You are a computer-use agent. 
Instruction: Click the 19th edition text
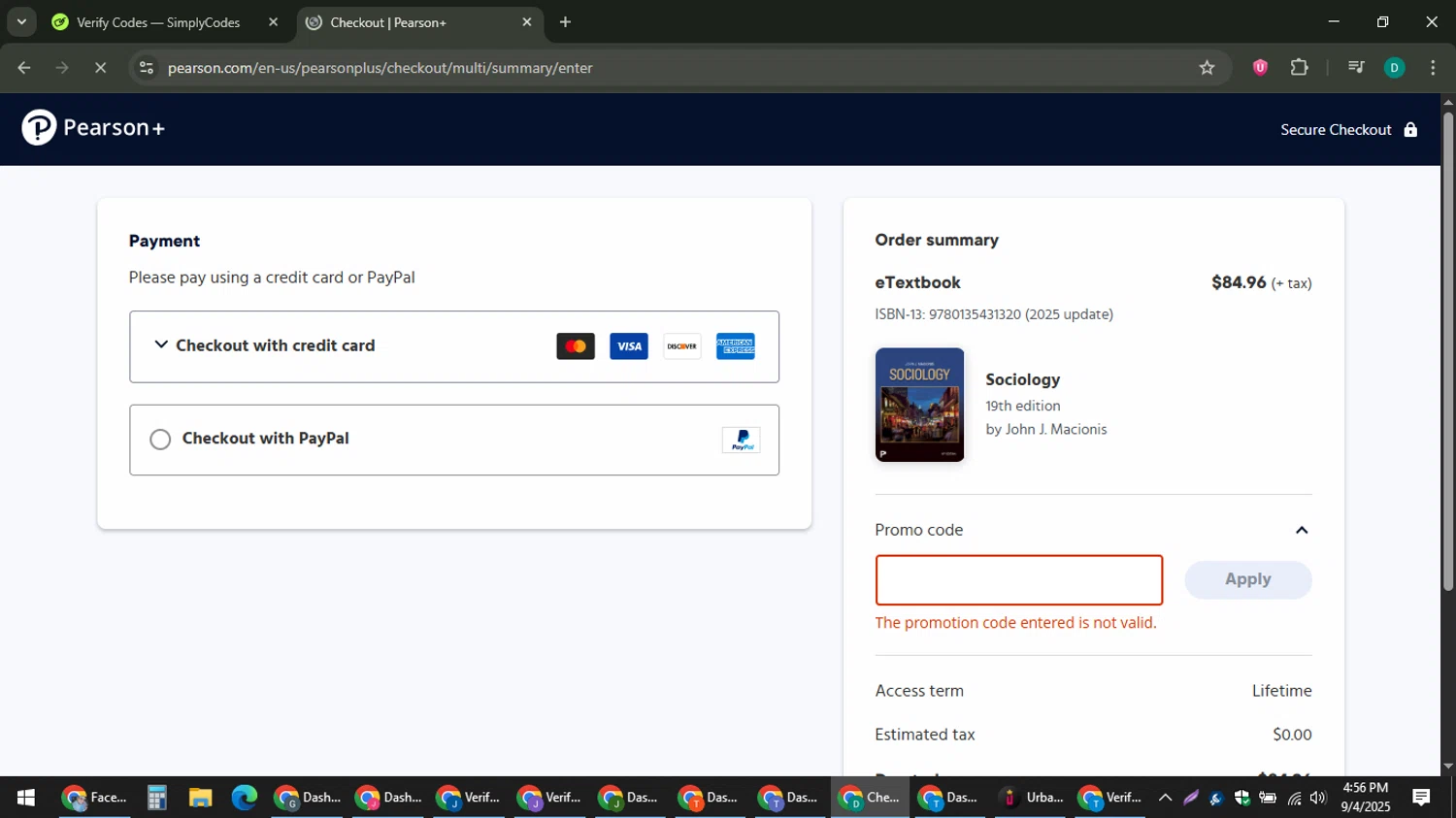click(x=1022, y=406)
